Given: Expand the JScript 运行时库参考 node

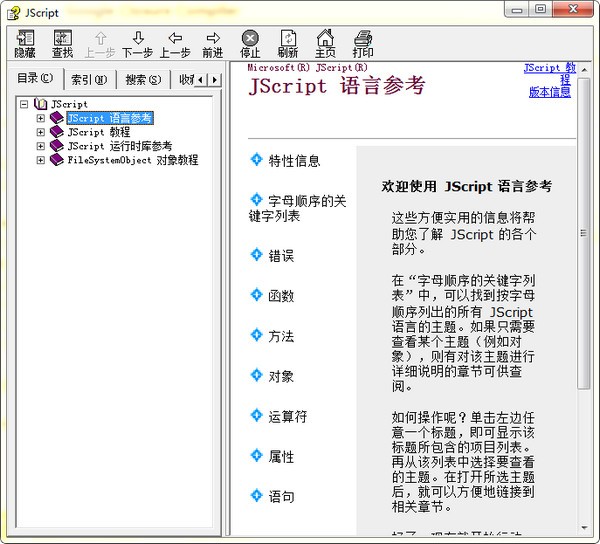Looking at the screenshot, I should click(x=40, y=146).
